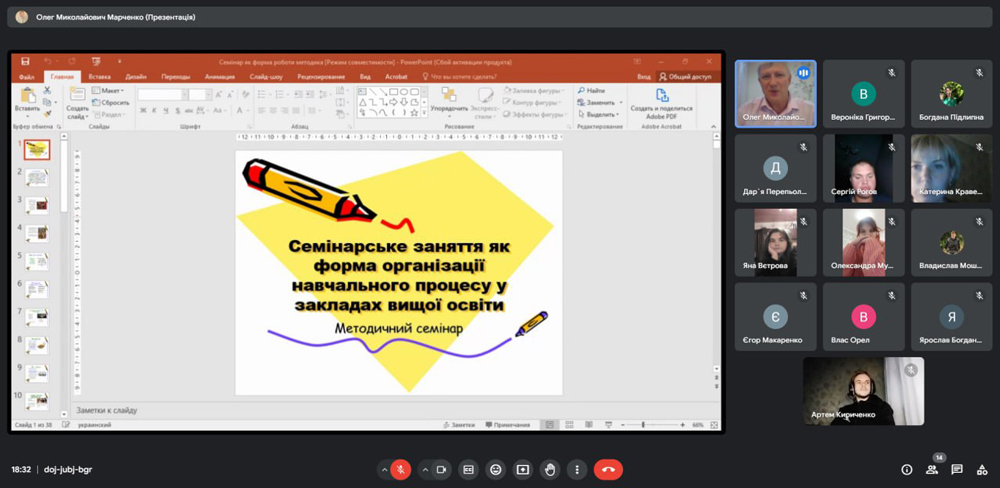Leave the call with red hang-up button
This screenshot has width=1000, height=488.
[x=608, y=469]
